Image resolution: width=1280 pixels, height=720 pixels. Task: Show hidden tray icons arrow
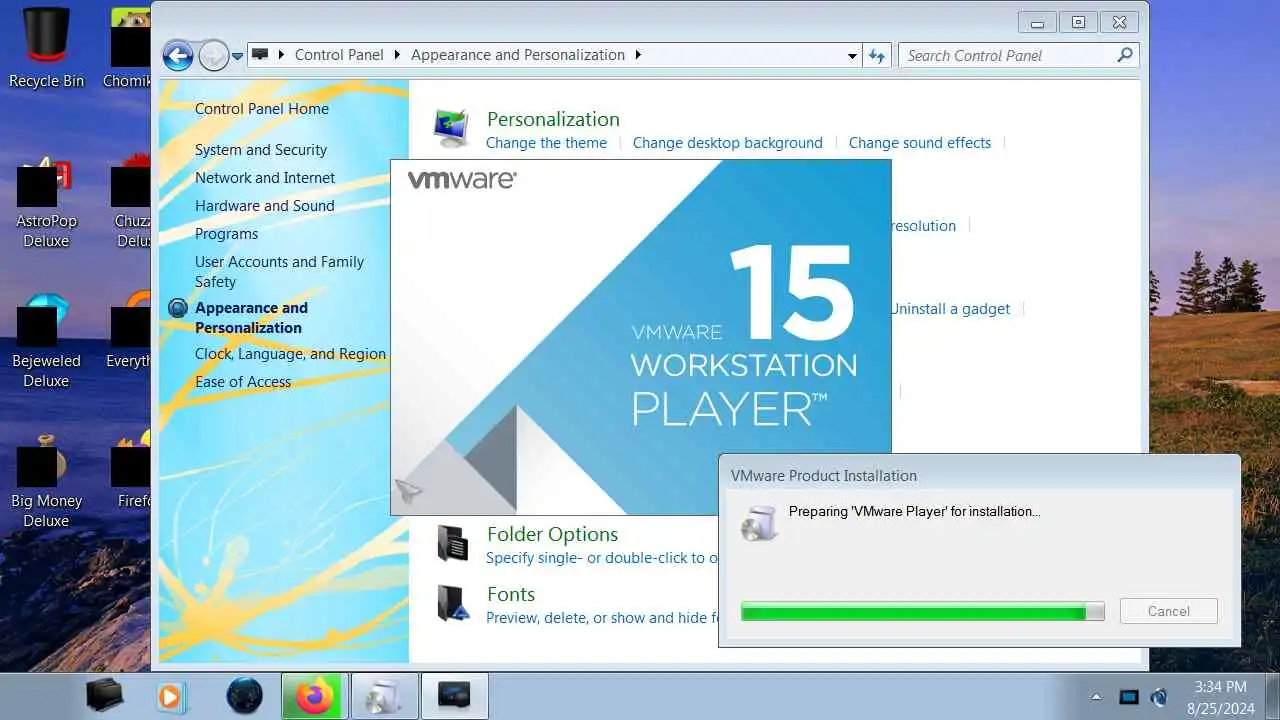pyautogui.click(x=1096, y=697)
